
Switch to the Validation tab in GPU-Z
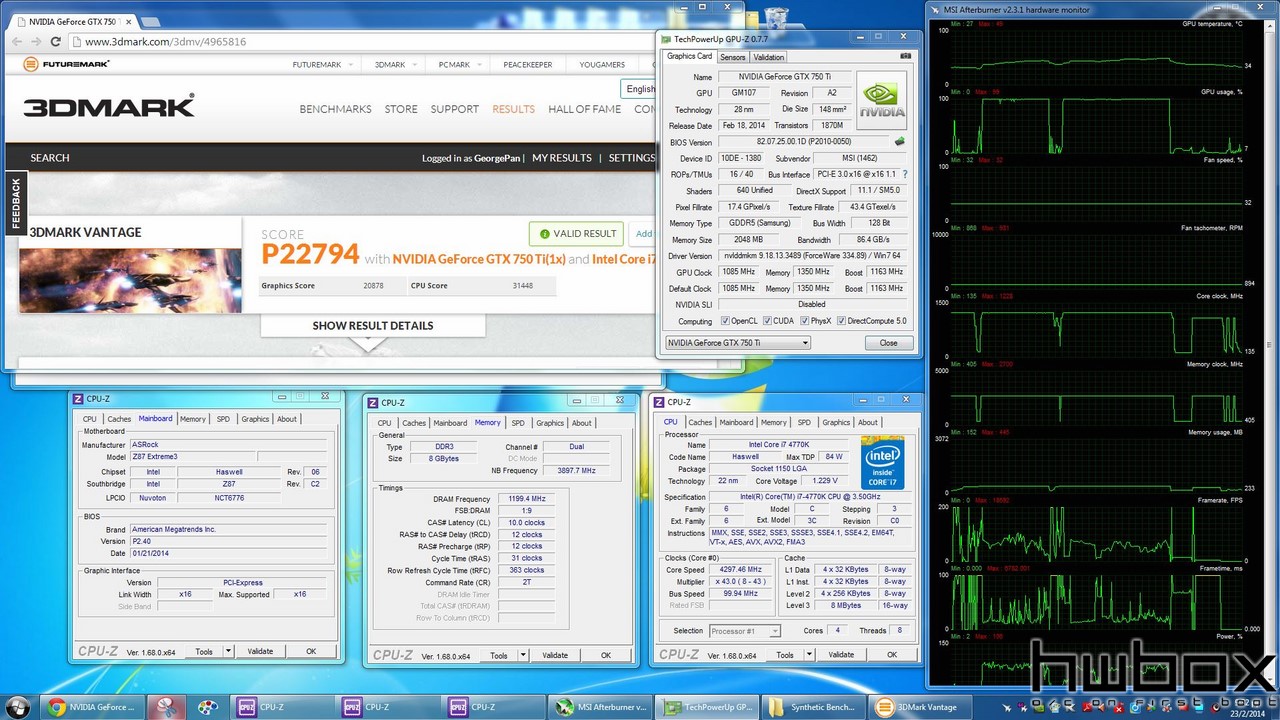pyautogui.click(x=768, y=57)
